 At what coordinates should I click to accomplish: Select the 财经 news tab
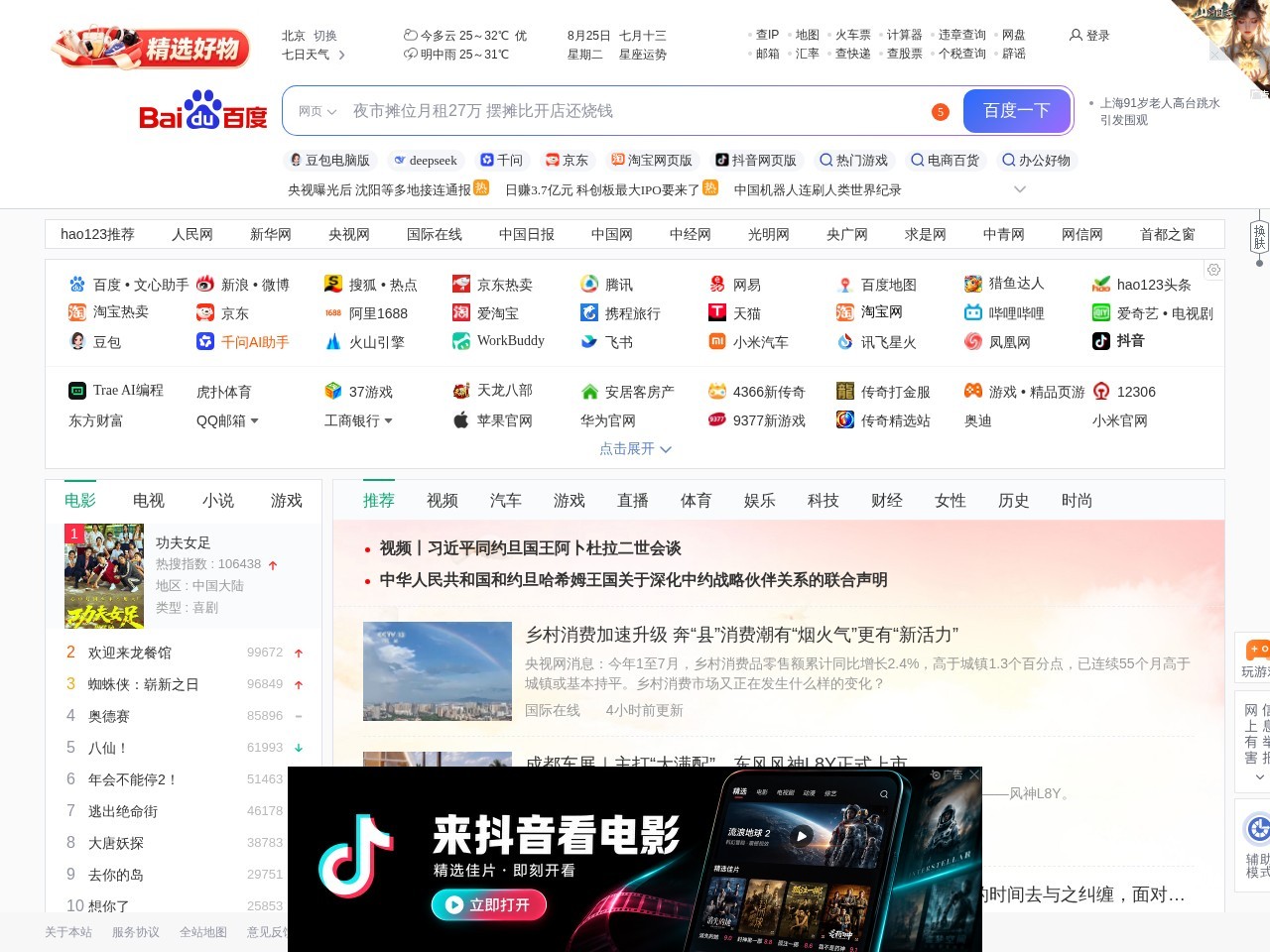(887, 501)
